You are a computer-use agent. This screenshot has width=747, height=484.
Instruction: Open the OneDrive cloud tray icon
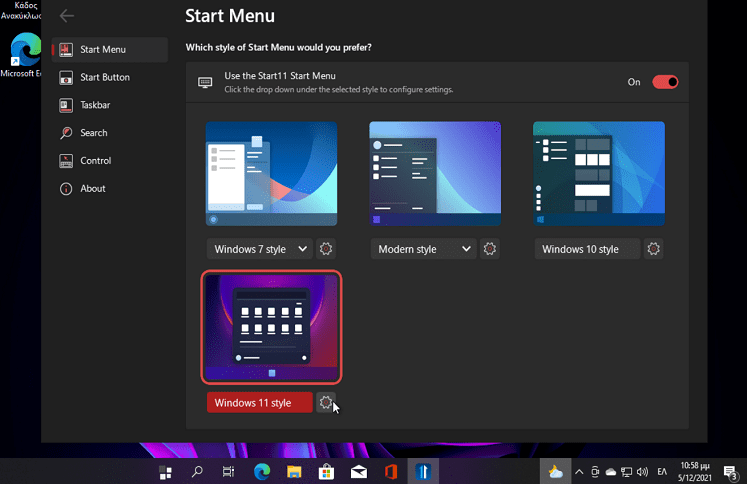click(611, 472)
